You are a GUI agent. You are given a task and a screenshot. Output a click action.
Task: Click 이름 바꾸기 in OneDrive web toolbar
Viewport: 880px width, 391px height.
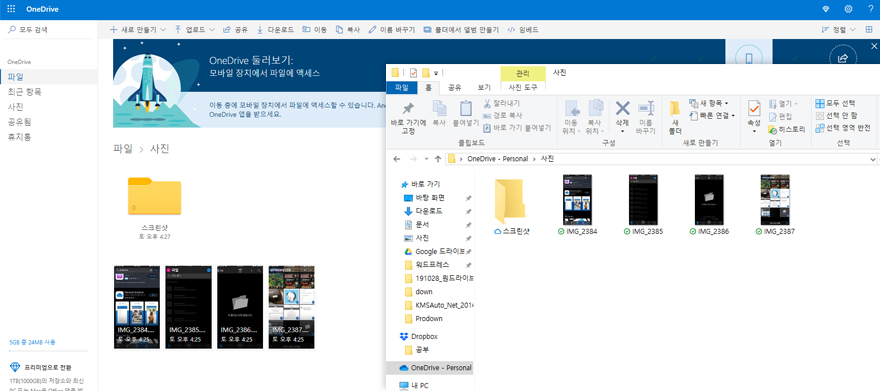click(392, 30)
